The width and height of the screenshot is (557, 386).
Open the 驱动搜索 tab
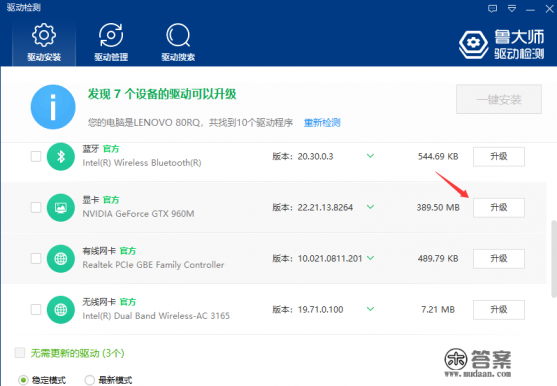click(178, 43)
